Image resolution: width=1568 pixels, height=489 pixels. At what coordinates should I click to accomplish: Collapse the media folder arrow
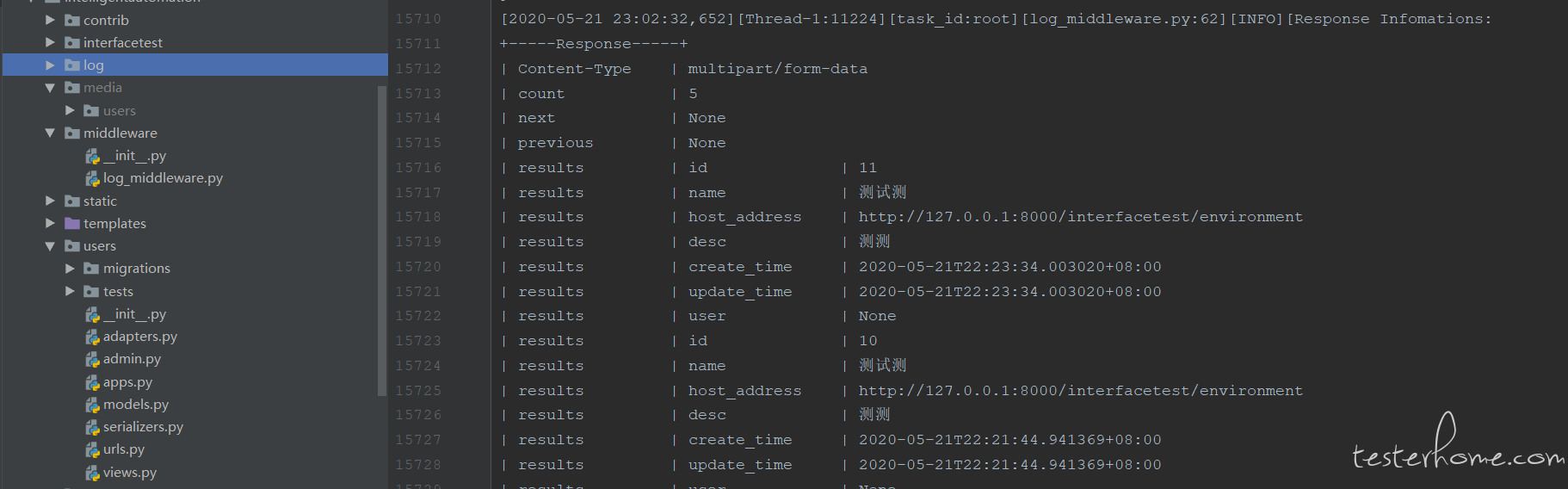point(50,88)
